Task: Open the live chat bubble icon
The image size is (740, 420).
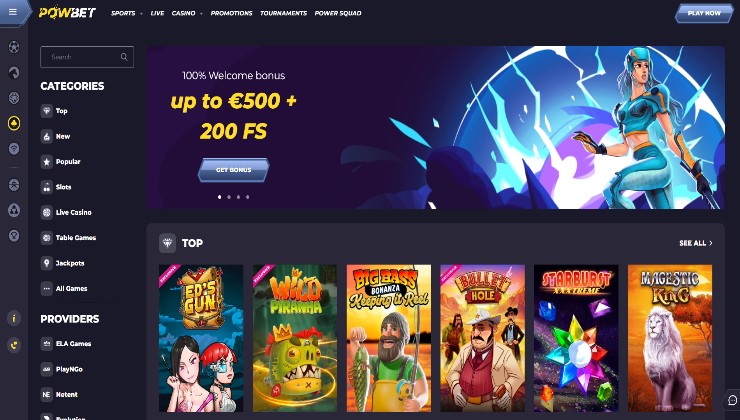Action: 732,401
